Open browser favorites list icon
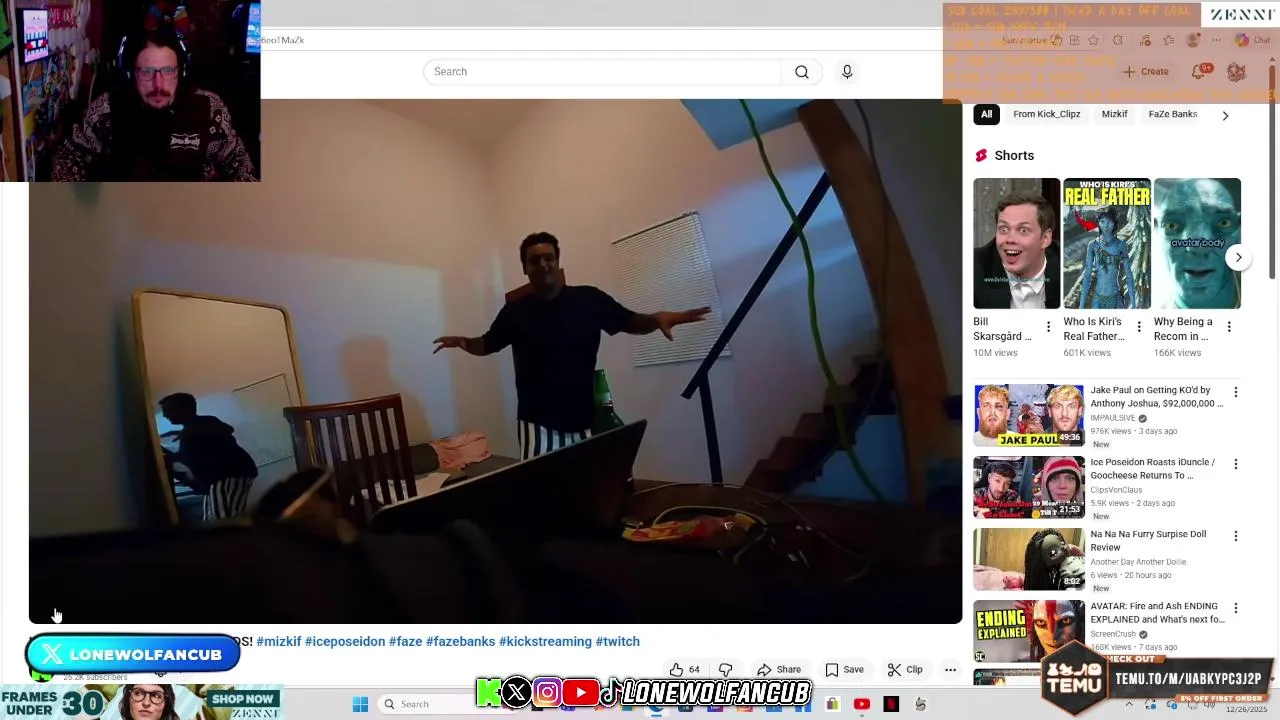Viewport: 1280px width, 720px height. [x=1169, y=40]
